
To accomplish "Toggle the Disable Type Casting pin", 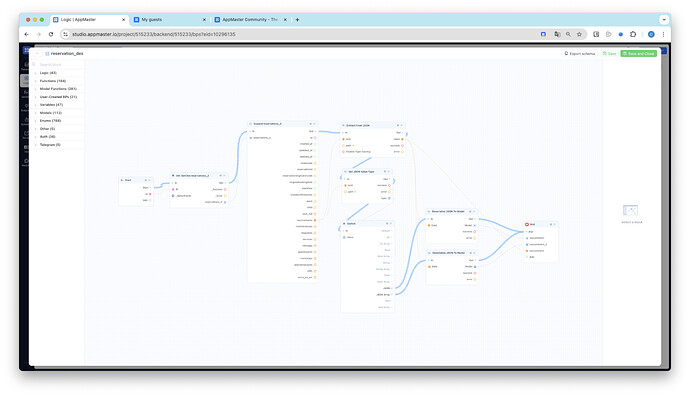I will (344, 152).
